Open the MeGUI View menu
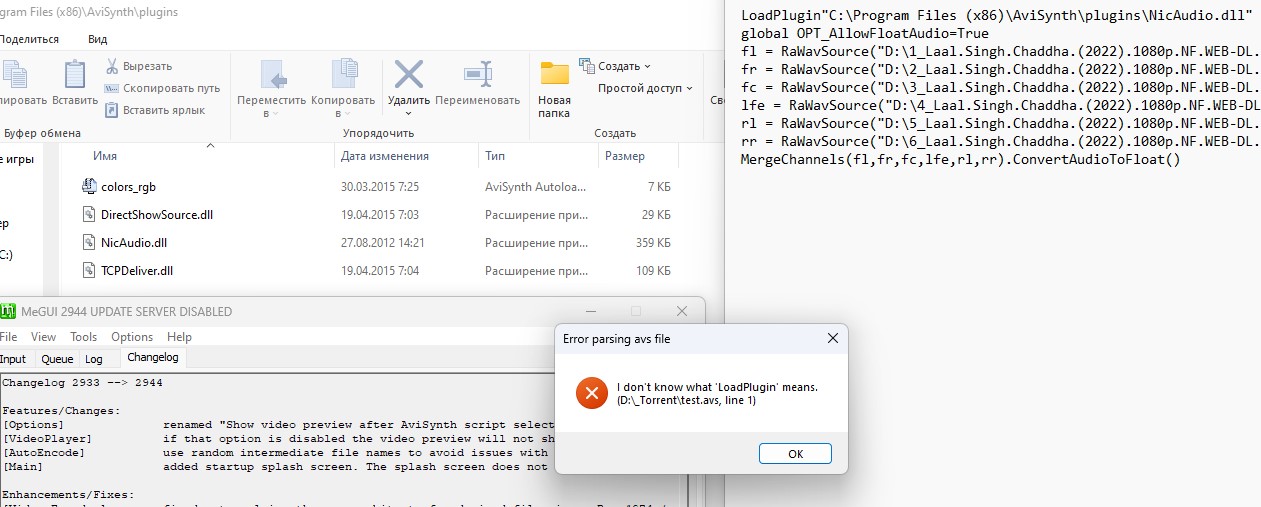 pyautogui.click(x=44, y=337)
